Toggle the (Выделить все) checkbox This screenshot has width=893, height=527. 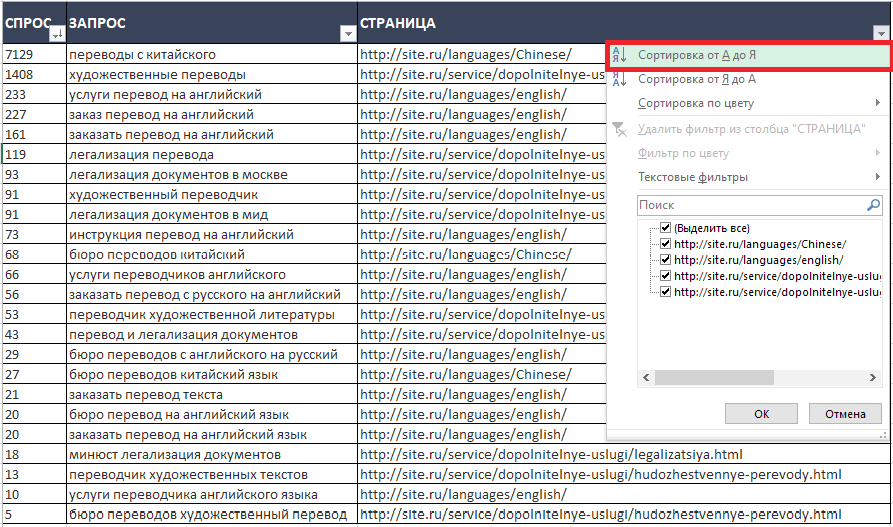point(665,228)
